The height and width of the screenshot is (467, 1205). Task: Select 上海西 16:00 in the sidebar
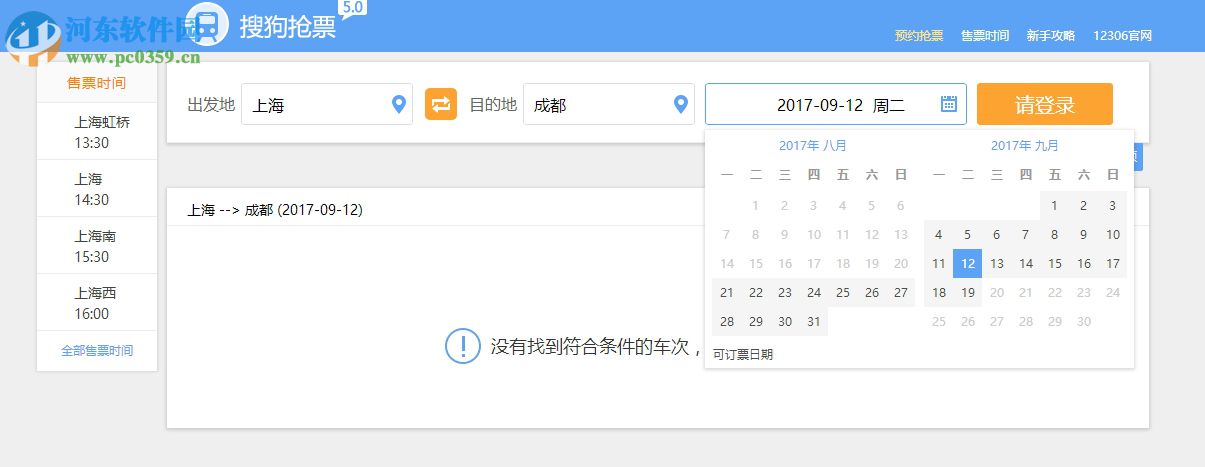coord(97,303)
